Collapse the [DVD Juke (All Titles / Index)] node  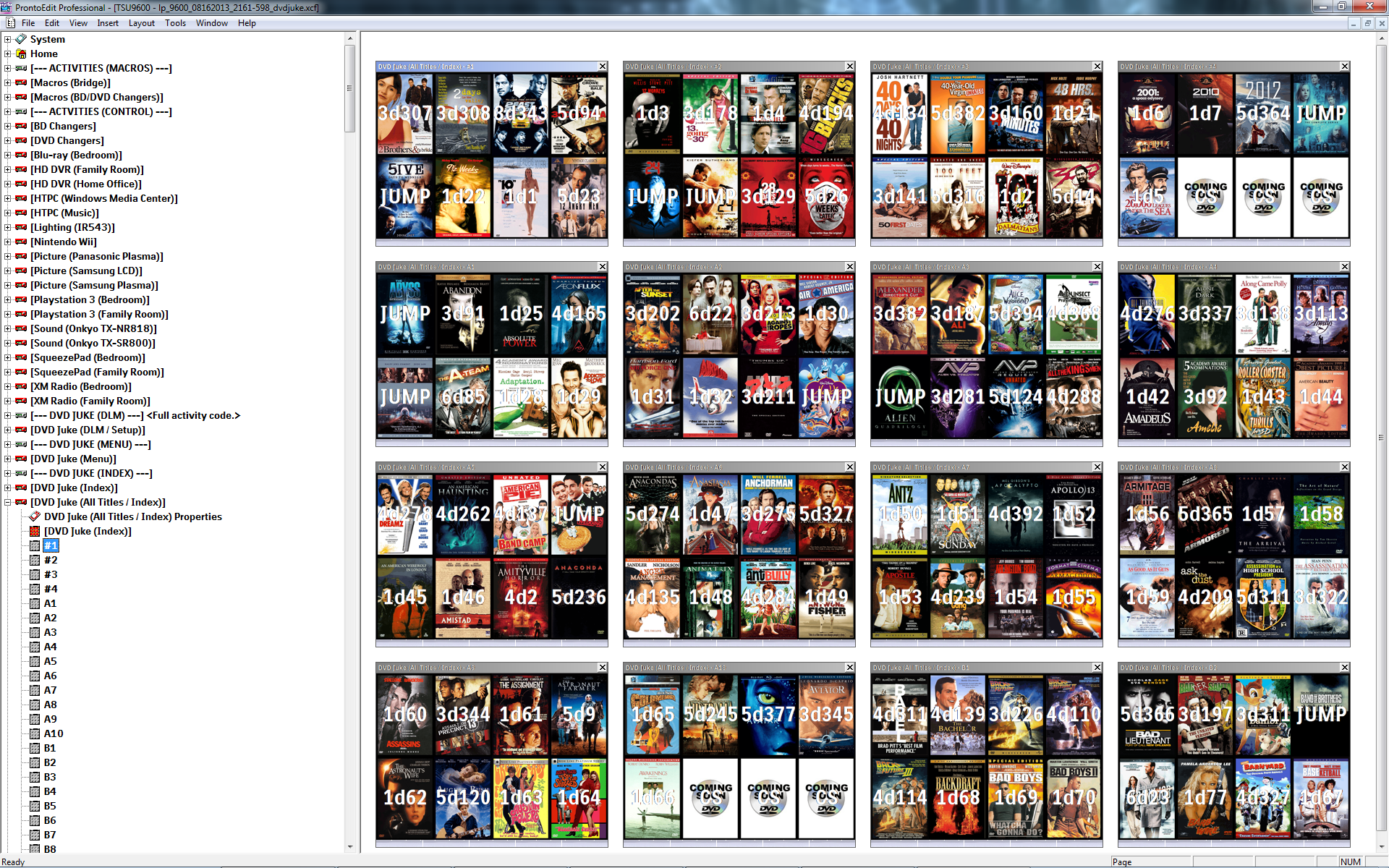[7, 502]
